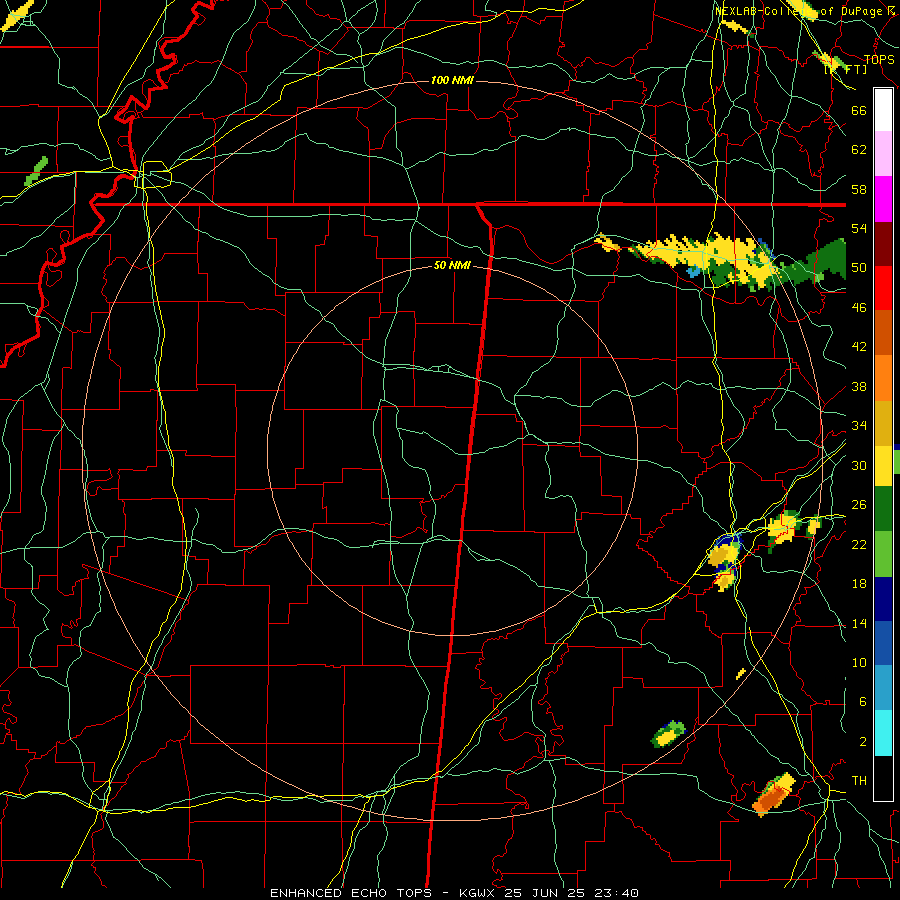900x900 pixels.
Task: Select the legend value 38
Action: pos(859,387)
